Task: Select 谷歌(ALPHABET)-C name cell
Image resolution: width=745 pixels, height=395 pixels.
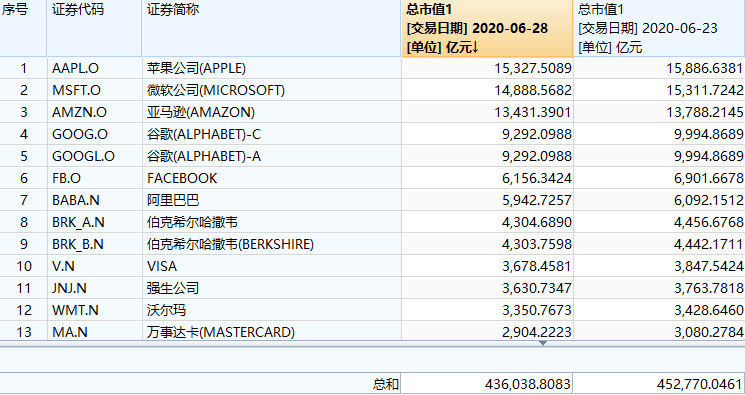Action: 271,134
